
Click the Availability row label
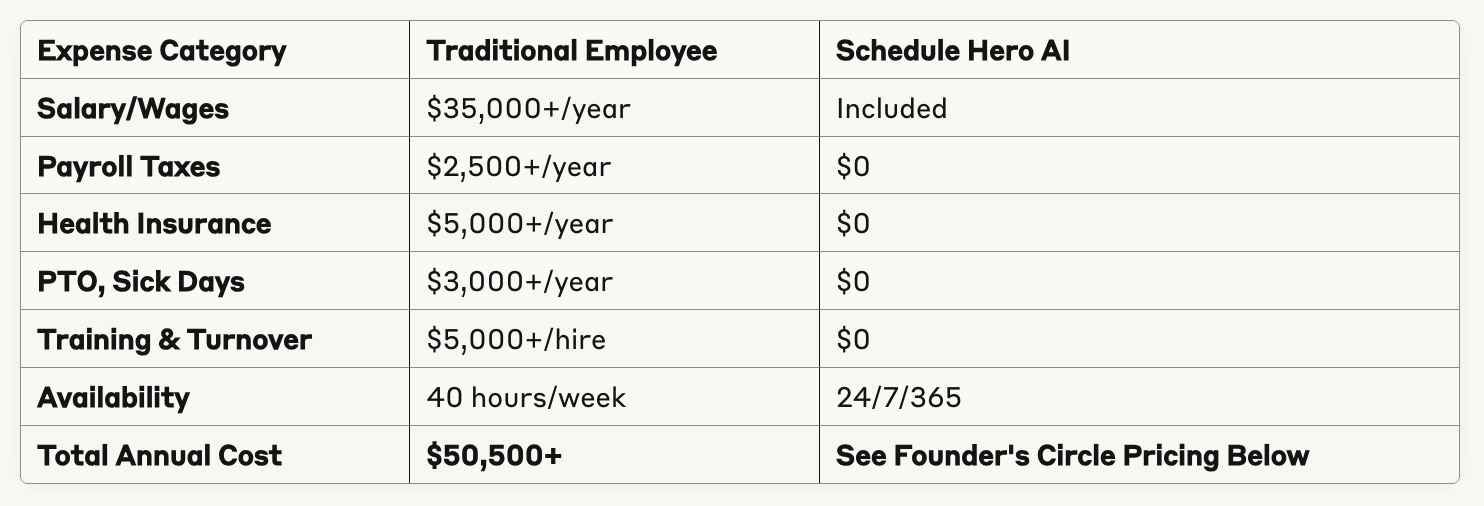point(113,397)
